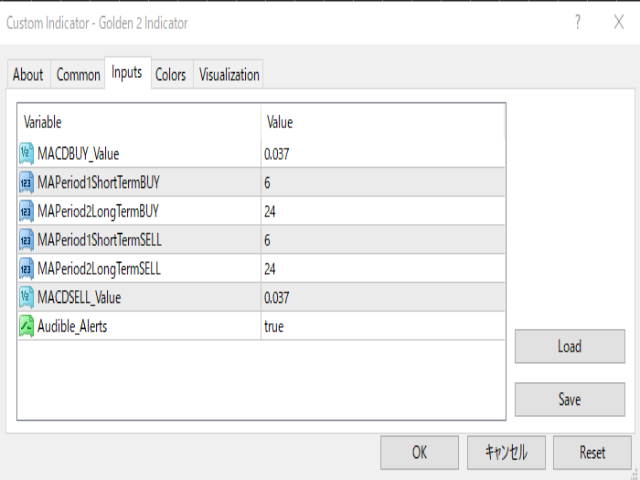Edit the MAPeriod1ShortTermBUY value 6

[383, 182]
